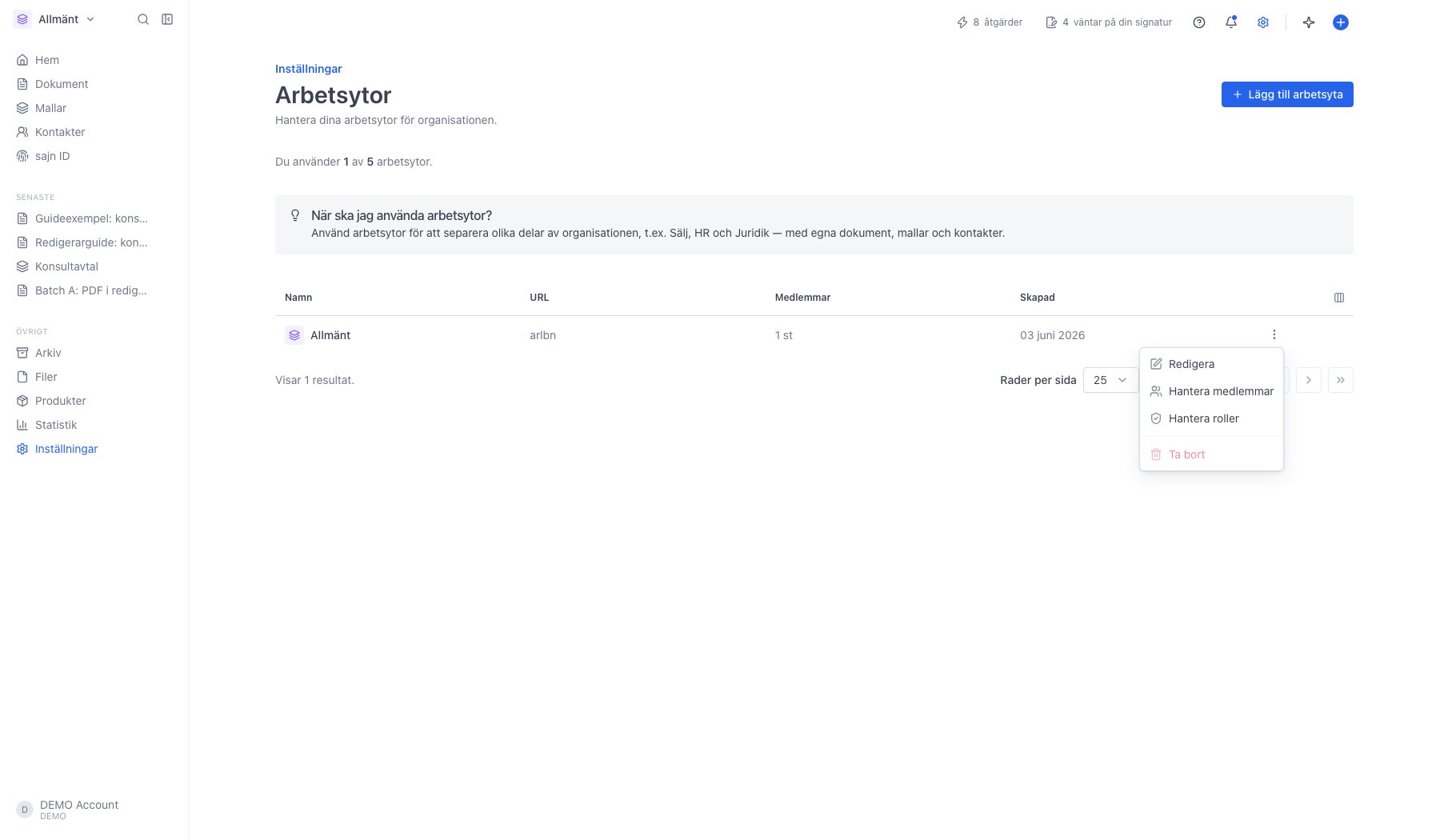Open the AI sparkle icon in top bar
1440x840 pixels.
(x=1309, y=22)
